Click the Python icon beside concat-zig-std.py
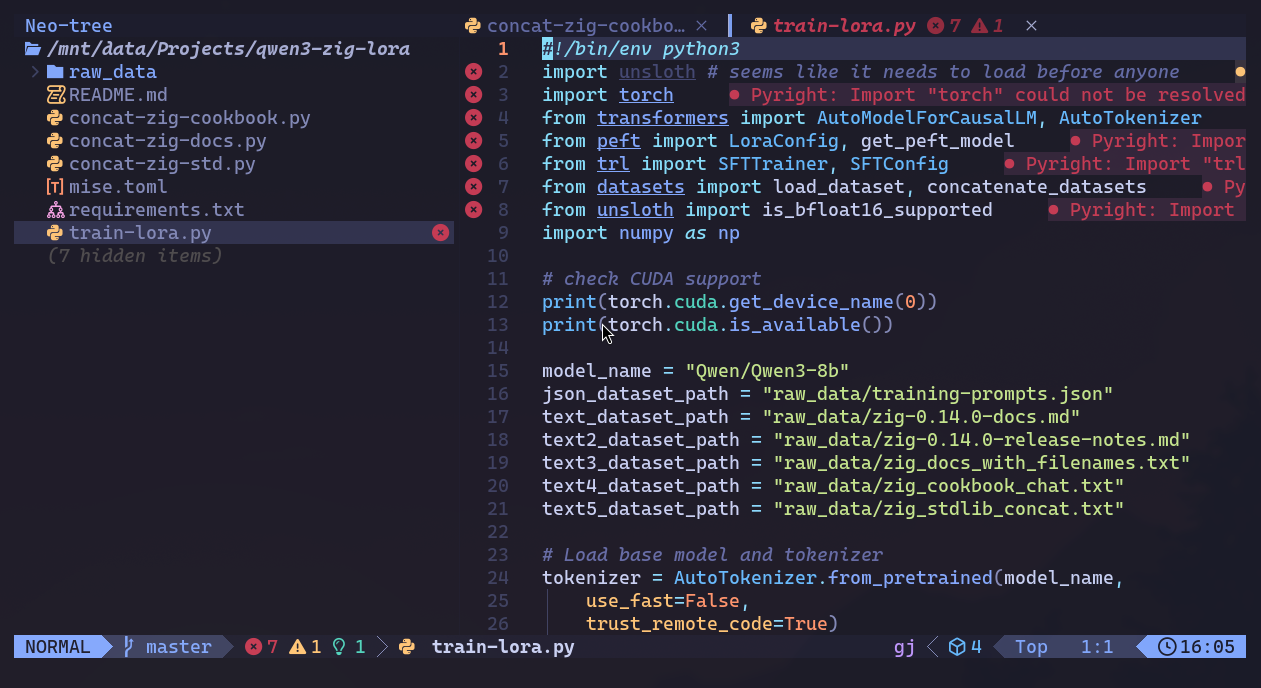This screenshot has height=688, width=1261. (55, 164)
